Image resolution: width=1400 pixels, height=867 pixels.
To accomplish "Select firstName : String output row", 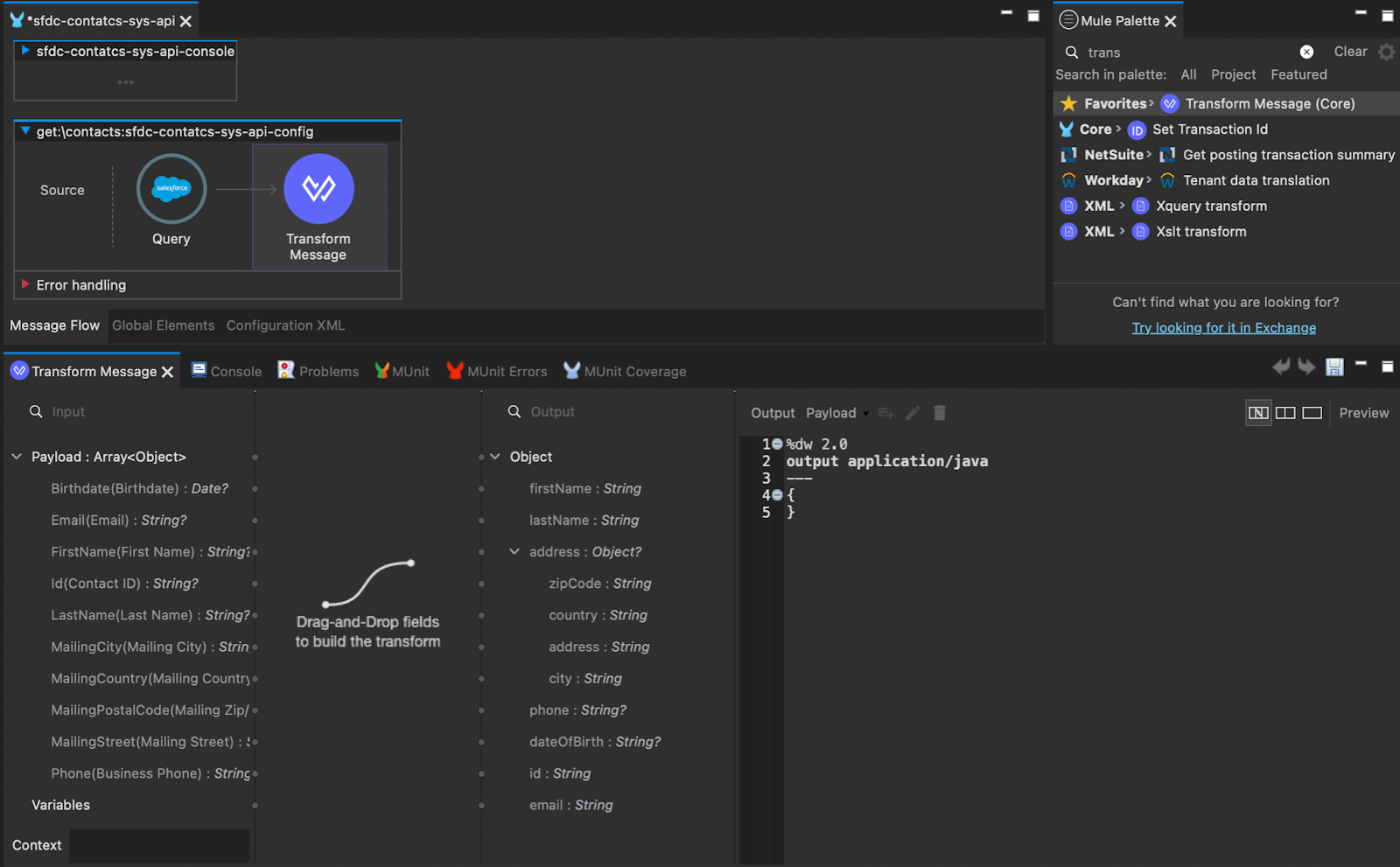I will pyautogui.click(x=584, y=488).
